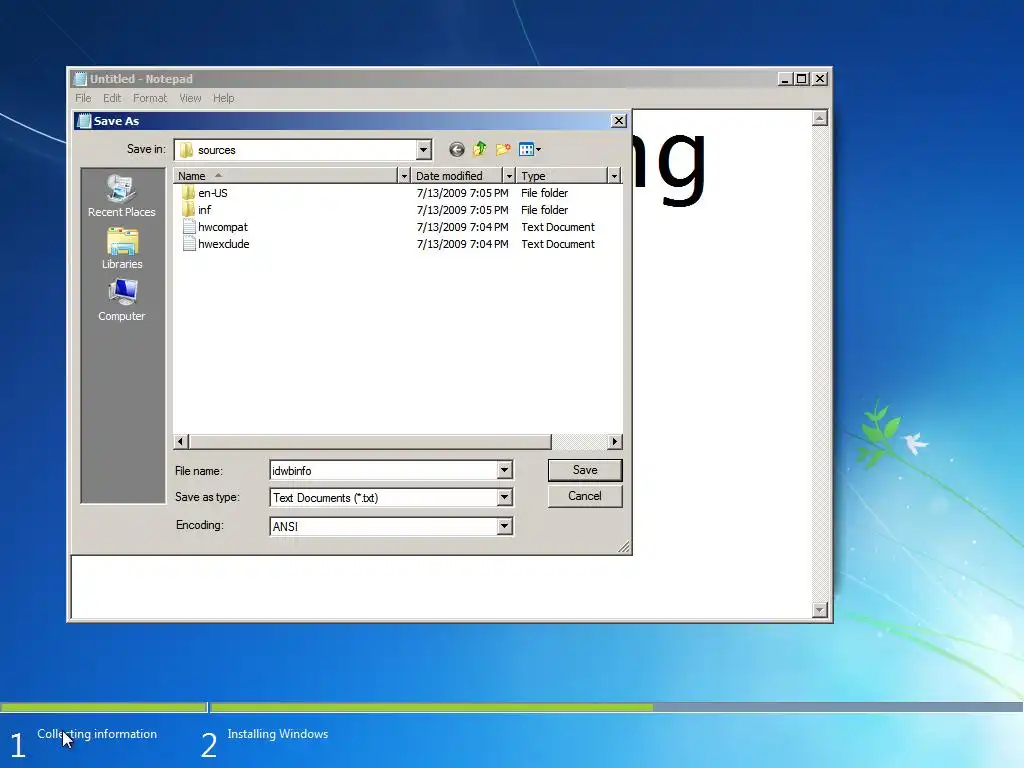The width and height of the screenshot is (1024, 768).
Task: Click Notepad's scroll up arrow
Action: (820, 118)
